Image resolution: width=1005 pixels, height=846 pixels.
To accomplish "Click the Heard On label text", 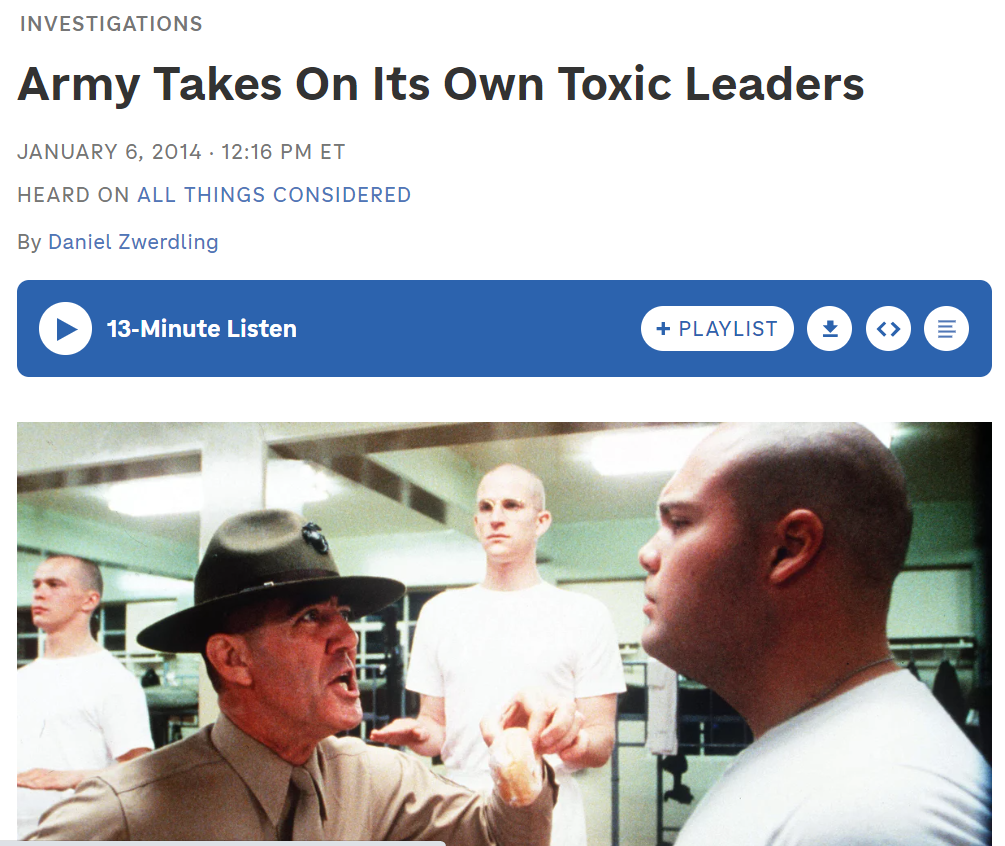I will (73, 195).
